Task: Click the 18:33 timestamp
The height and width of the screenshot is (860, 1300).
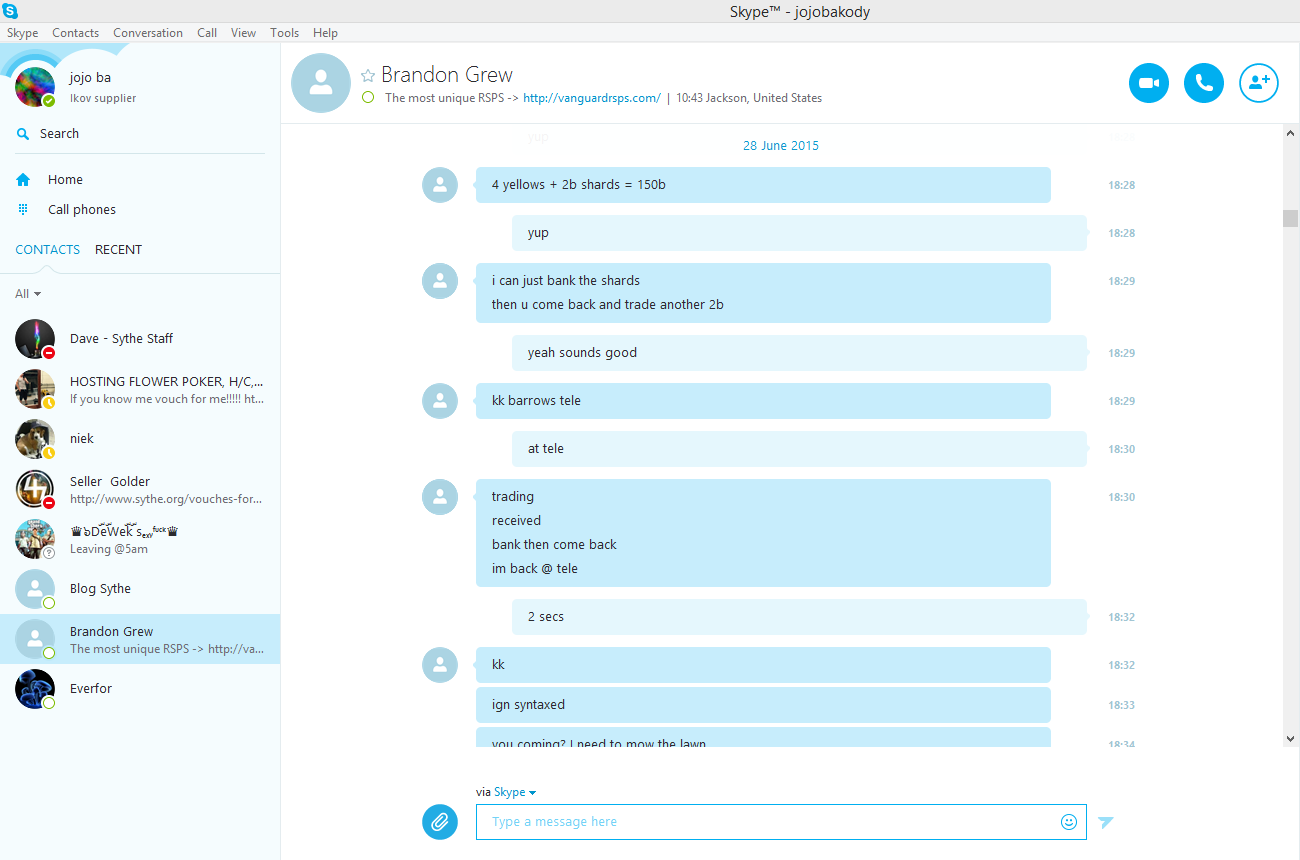Action: (x=1121, y=705)
